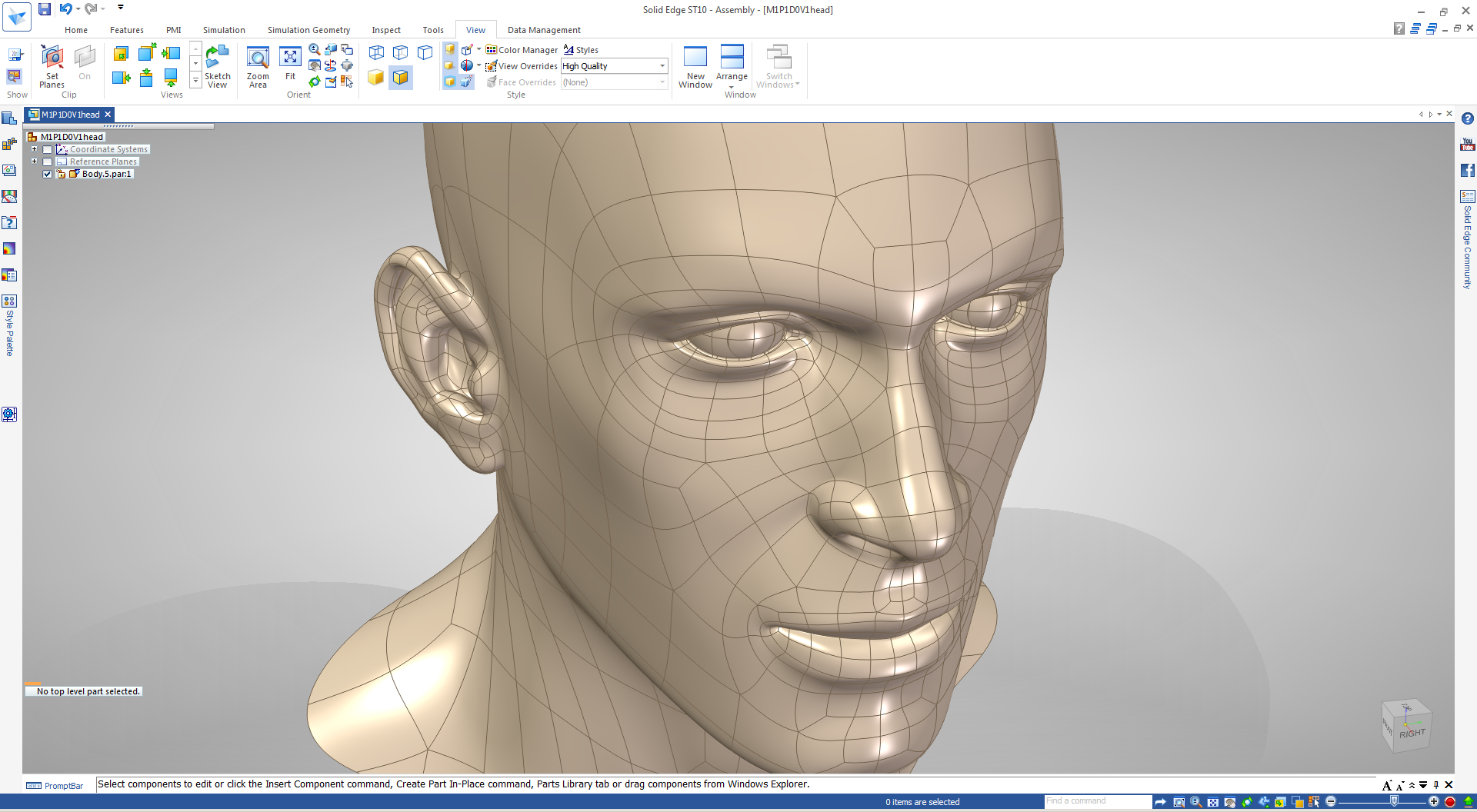Open the High Quality View Overrides dropdown
1477x812 pixels.
[662, 66]
